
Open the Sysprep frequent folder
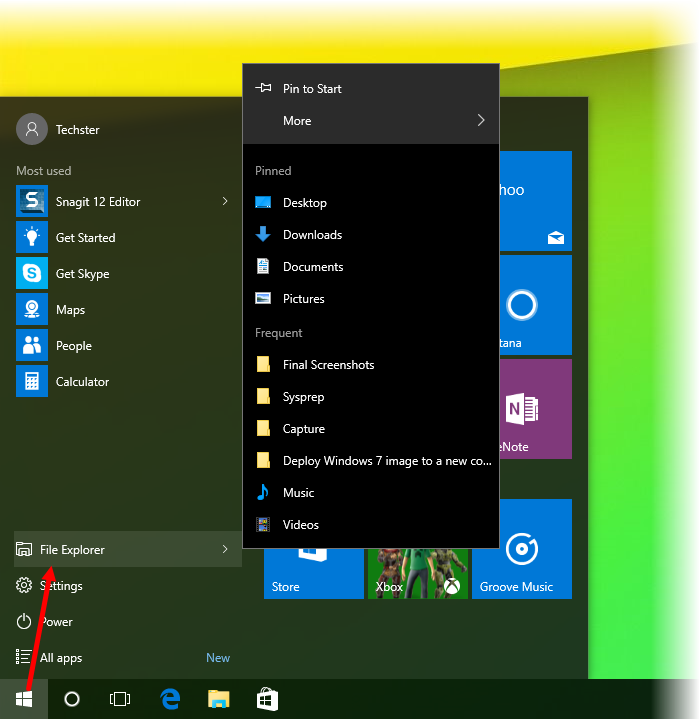coord(370,397)
